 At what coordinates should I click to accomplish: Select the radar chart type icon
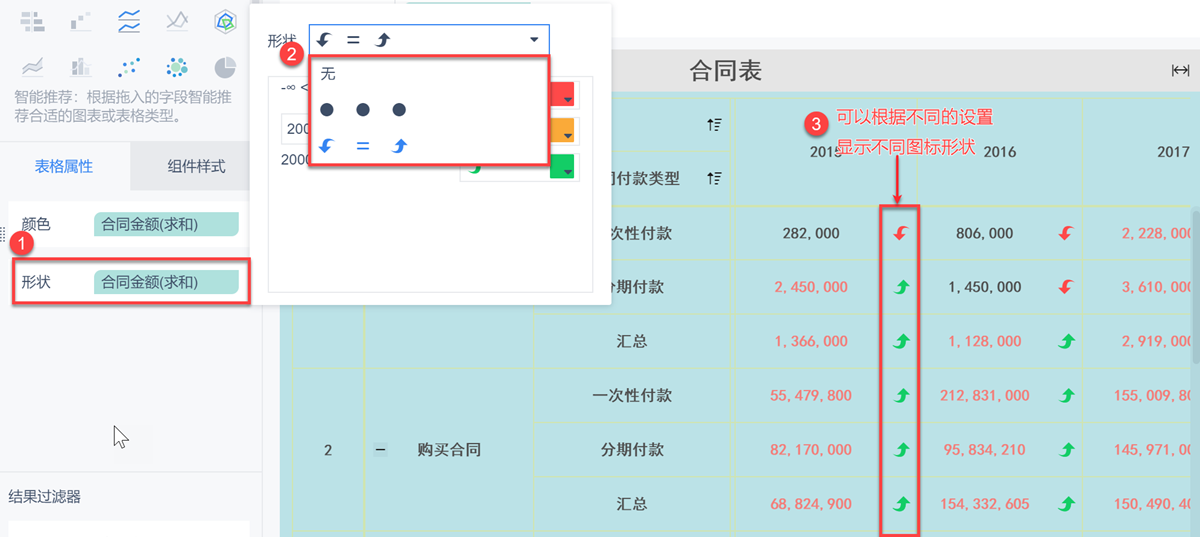(x=226, y=19)
